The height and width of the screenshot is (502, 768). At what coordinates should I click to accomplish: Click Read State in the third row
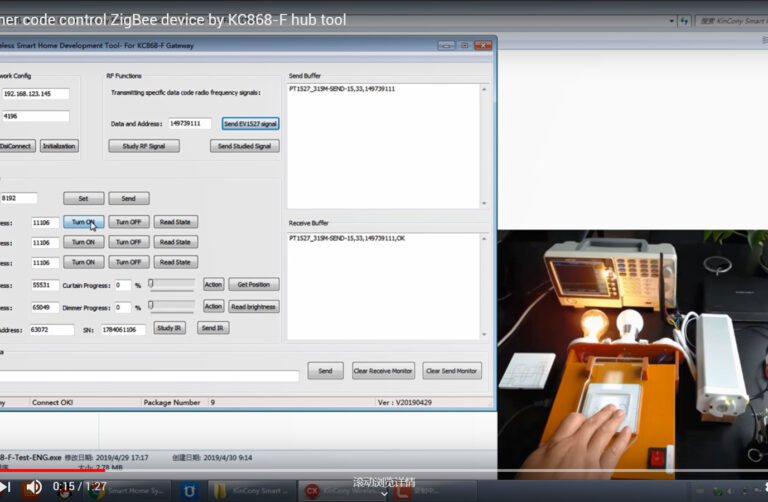coord(175,262)
